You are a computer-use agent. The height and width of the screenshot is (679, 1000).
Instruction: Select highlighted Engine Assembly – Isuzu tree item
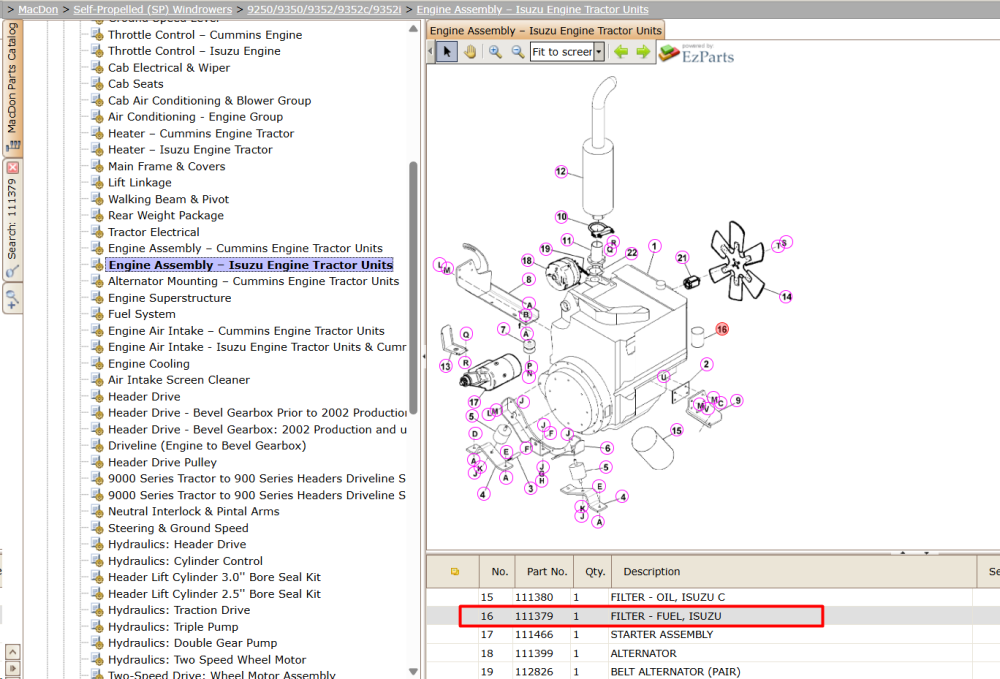(x=250, y=265)
